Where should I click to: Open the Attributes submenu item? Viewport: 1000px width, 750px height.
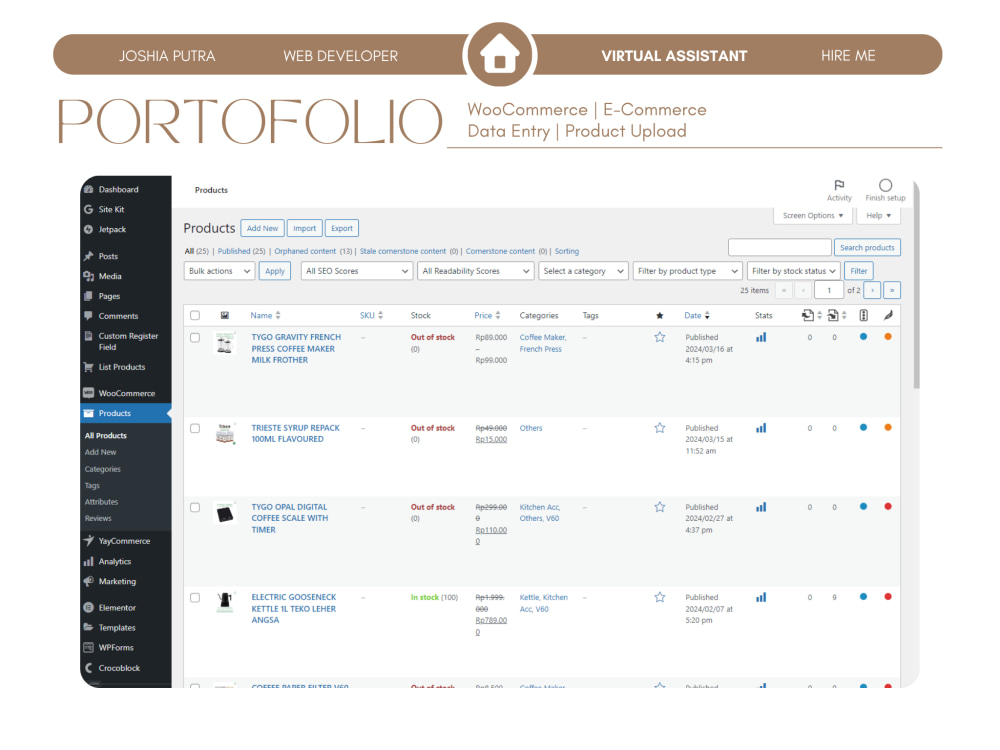tap(101, 502)
